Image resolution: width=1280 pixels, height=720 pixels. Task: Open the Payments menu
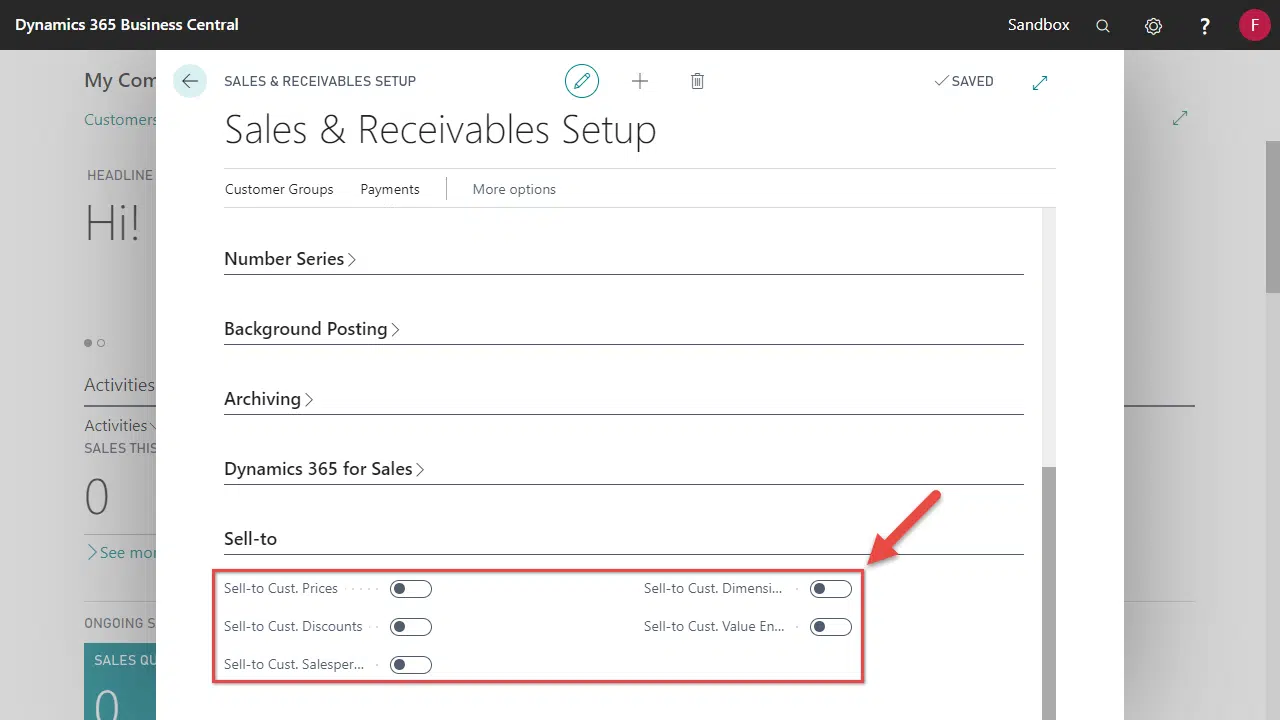pyautogui.click(x=390, y=189)
